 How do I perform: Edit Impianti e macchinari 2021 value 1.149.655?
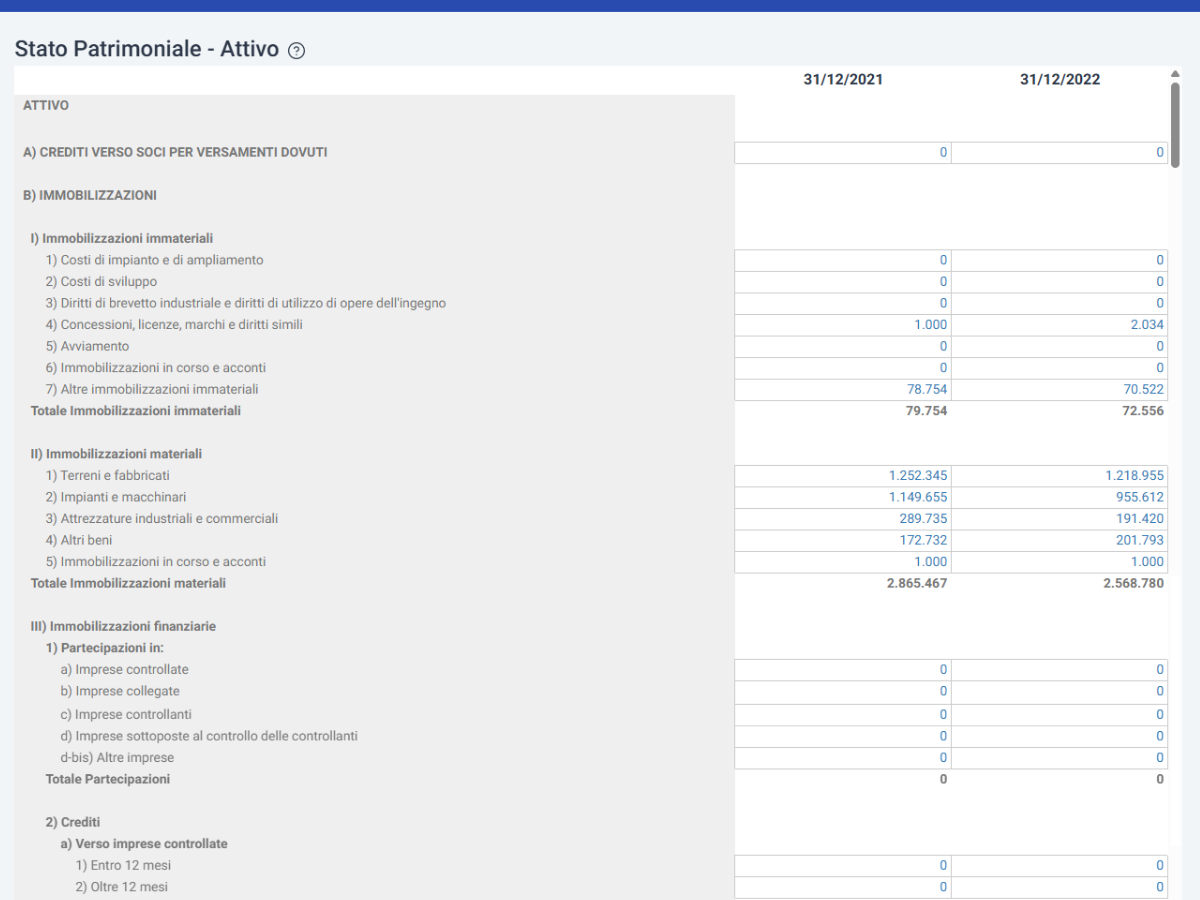coord(843,497)
